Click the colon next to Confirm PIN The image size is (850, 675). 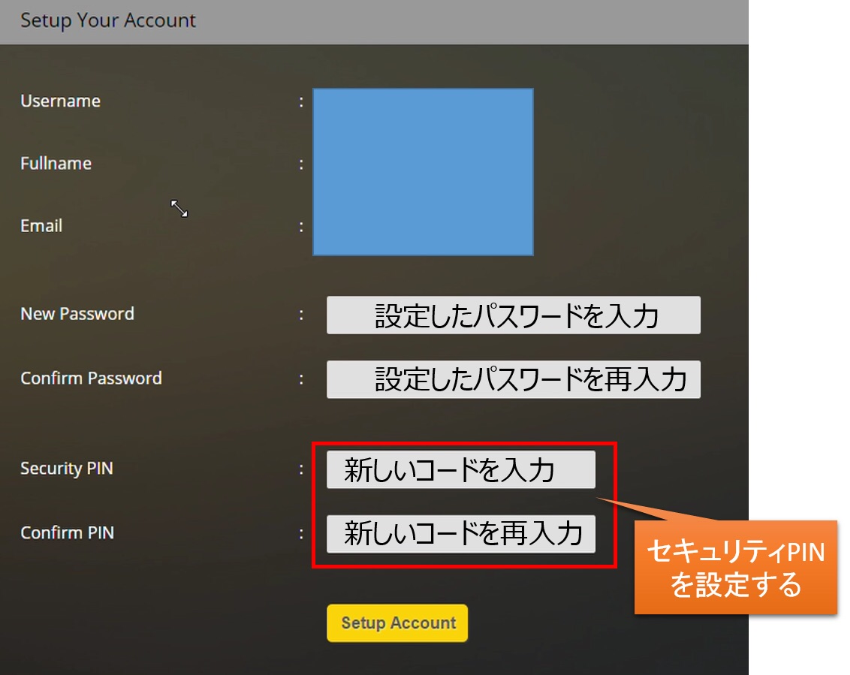pos(301,533)
